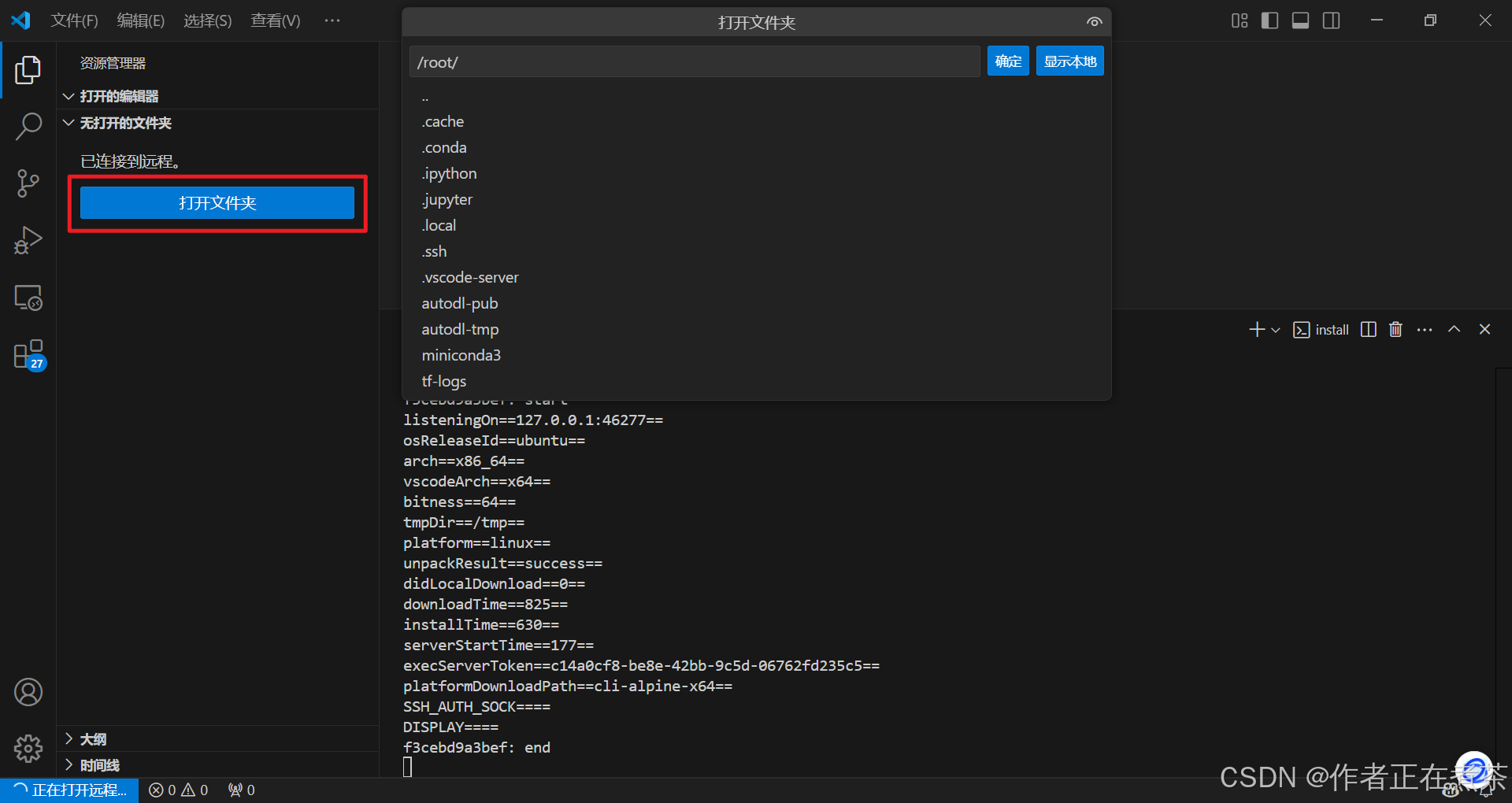Split the terminal panel
The image size is (1512, 803).
(x=1368, y=329)
